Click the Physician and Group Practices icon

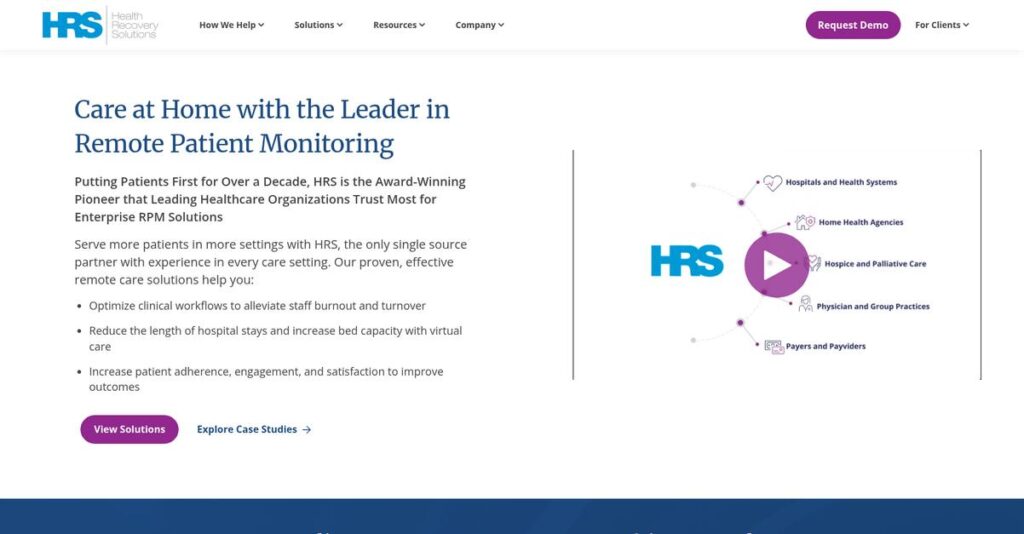pos(805,304)
